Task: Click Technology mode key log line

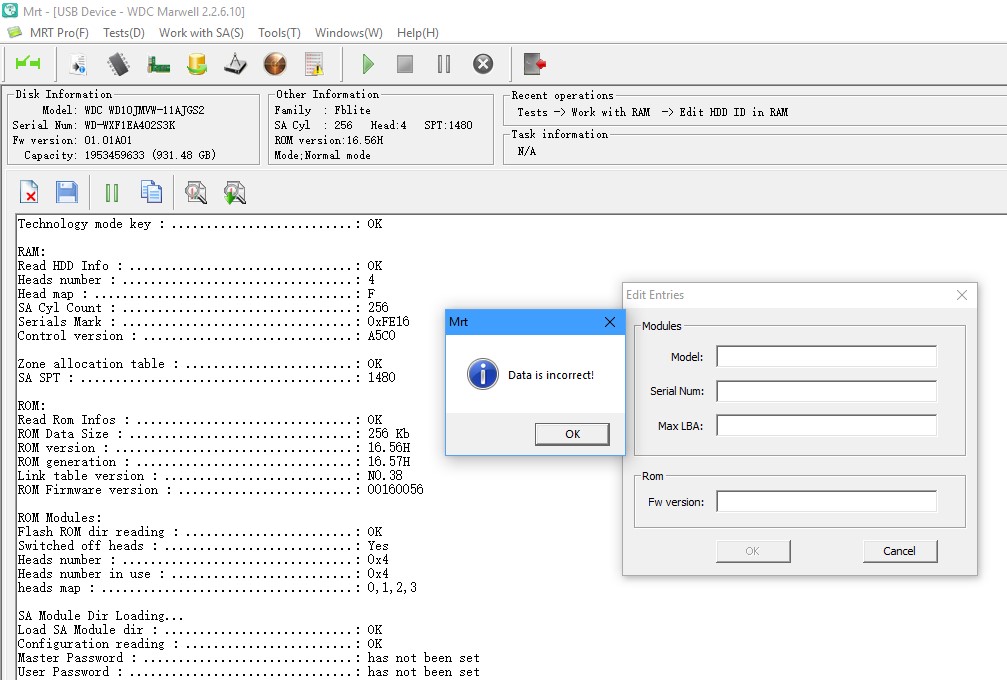Action: click(x=200, y=224)
